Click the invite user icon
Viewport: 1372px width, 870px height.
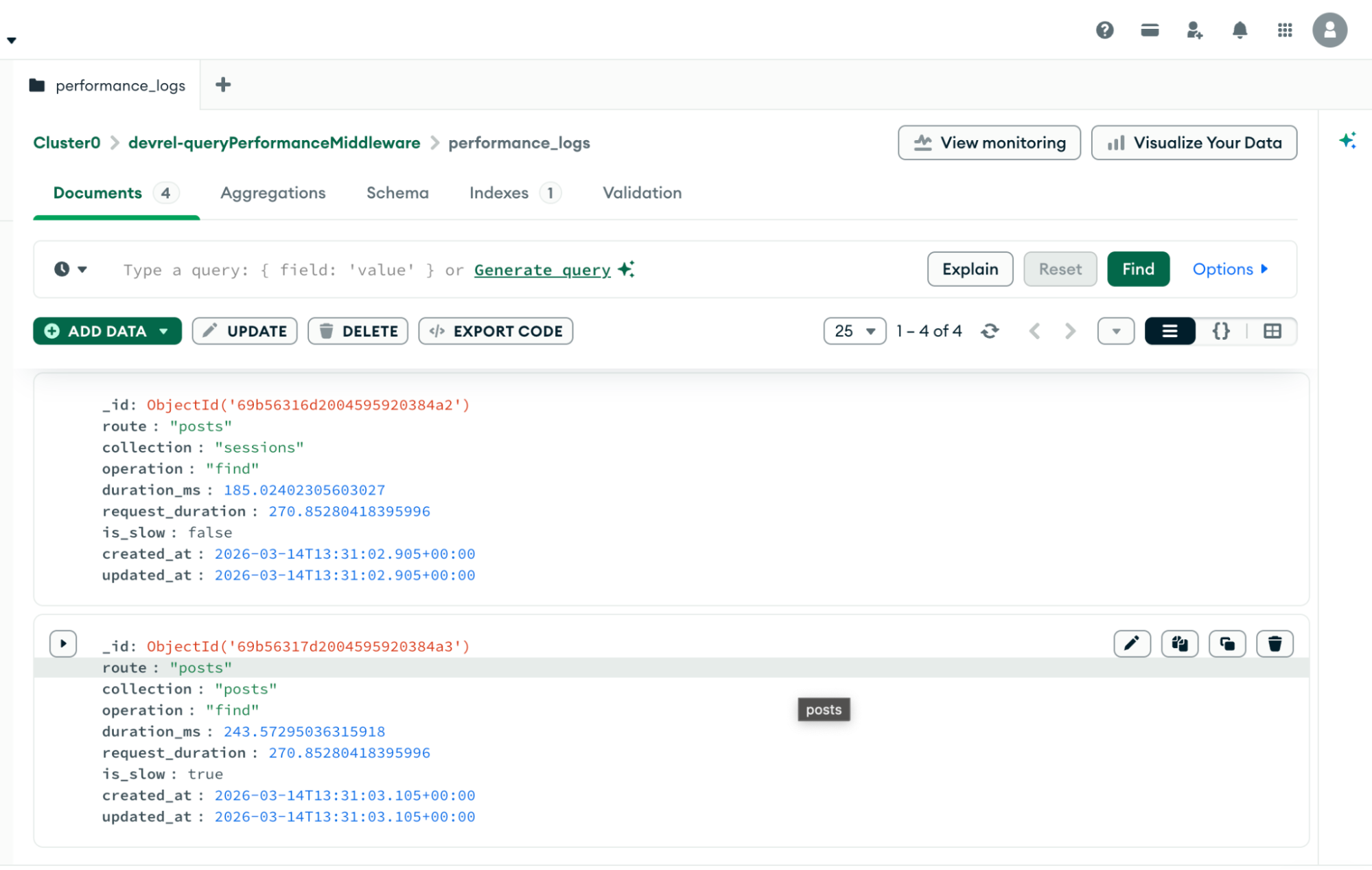tap(1194, 30)
